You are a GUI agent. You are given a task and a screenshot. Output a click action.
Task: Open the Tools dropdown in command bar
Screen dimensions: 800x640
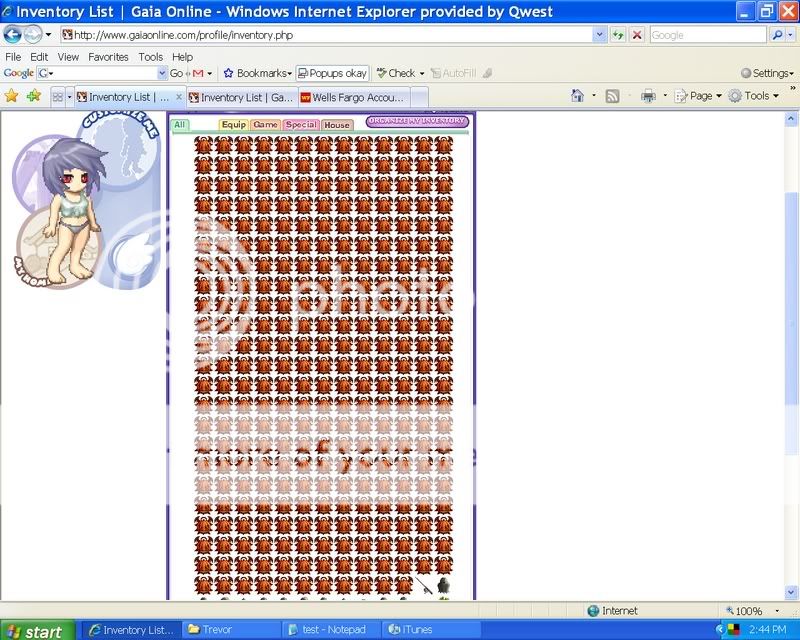click(x=755, y=96)
